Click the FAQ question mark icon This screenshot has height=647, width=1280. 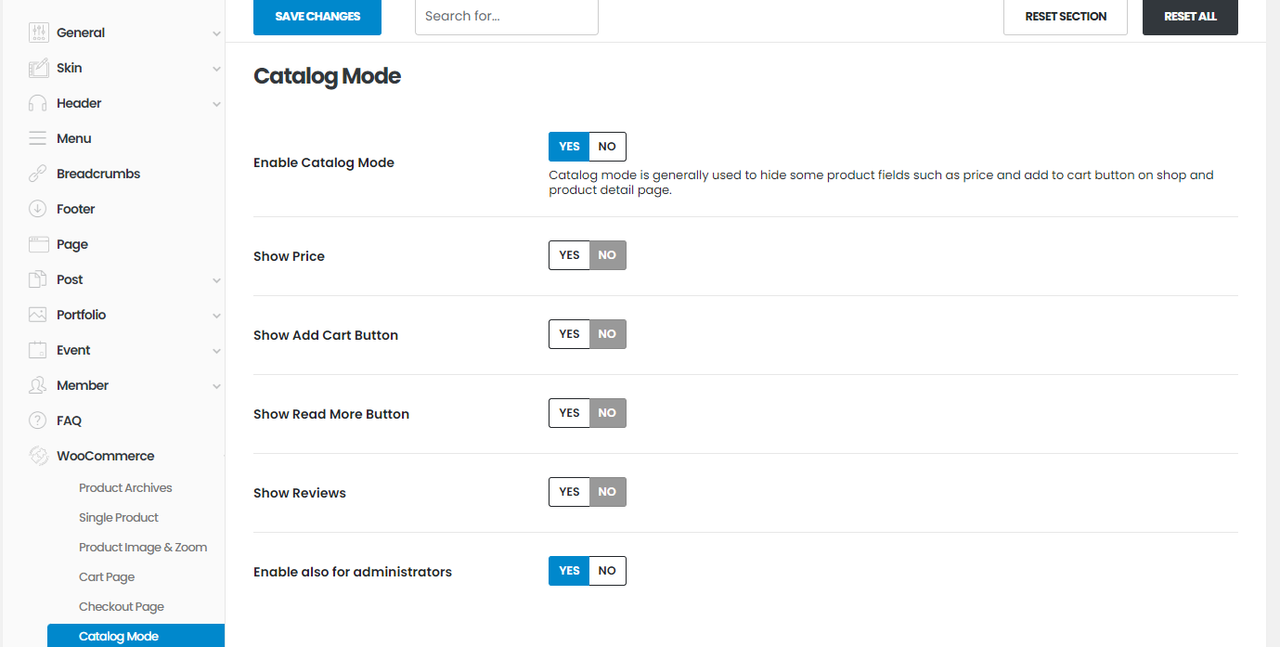tap(38, 420)
